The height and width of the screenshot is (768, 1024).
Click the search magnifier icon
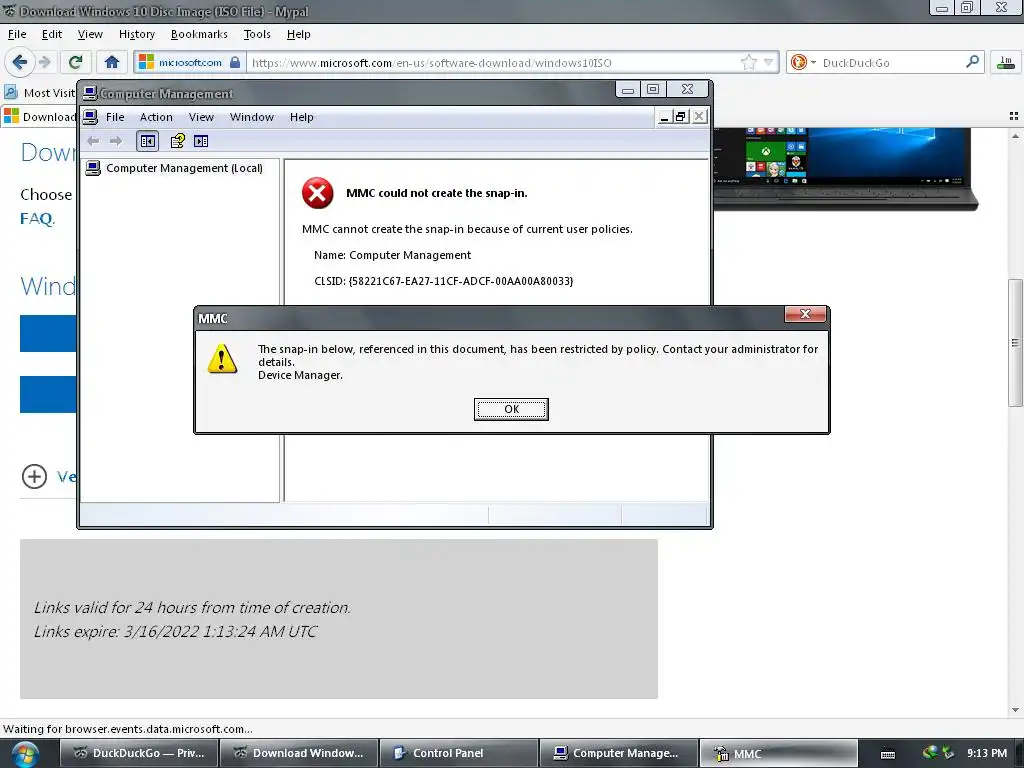(972, 62)
